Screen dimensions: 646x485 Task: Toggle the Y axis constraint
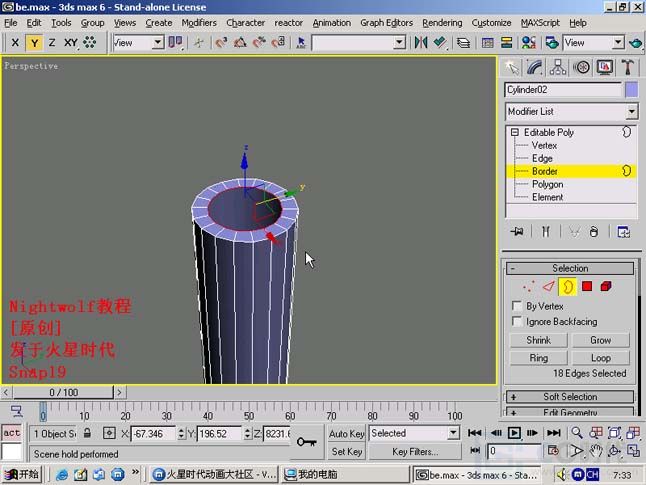(x=34, y=42)
